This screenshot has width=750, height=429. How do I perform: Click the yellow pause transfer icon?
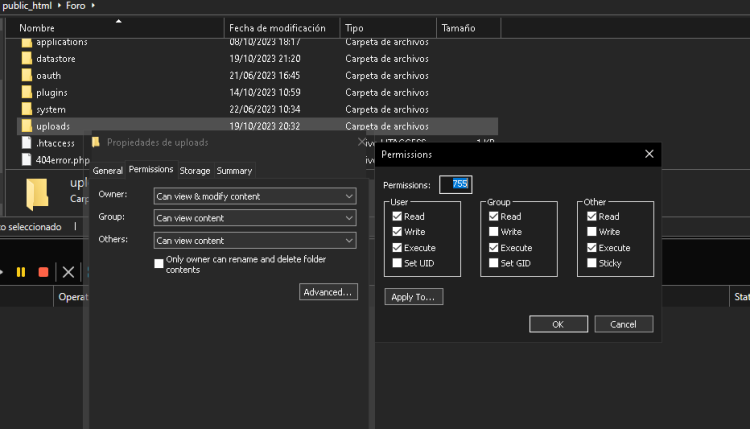[x=21, y=271]
